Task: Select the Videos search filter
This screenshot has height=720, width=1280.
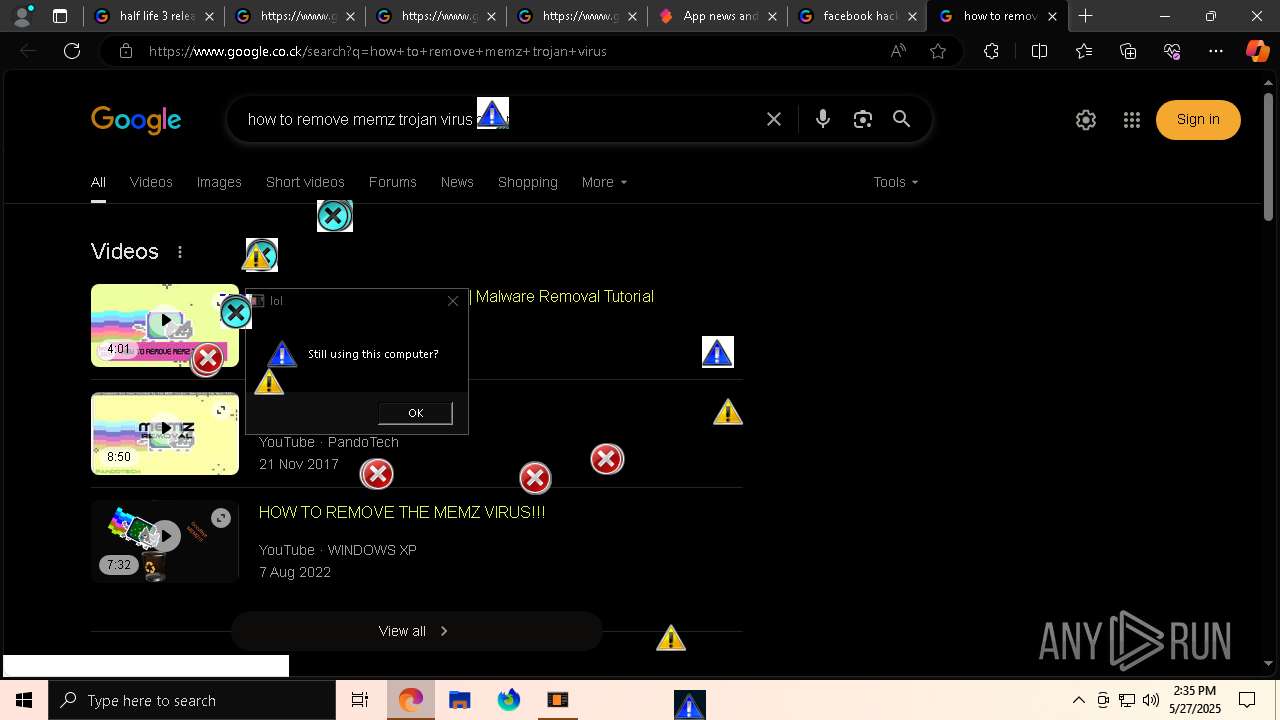Action: (151, 182)
